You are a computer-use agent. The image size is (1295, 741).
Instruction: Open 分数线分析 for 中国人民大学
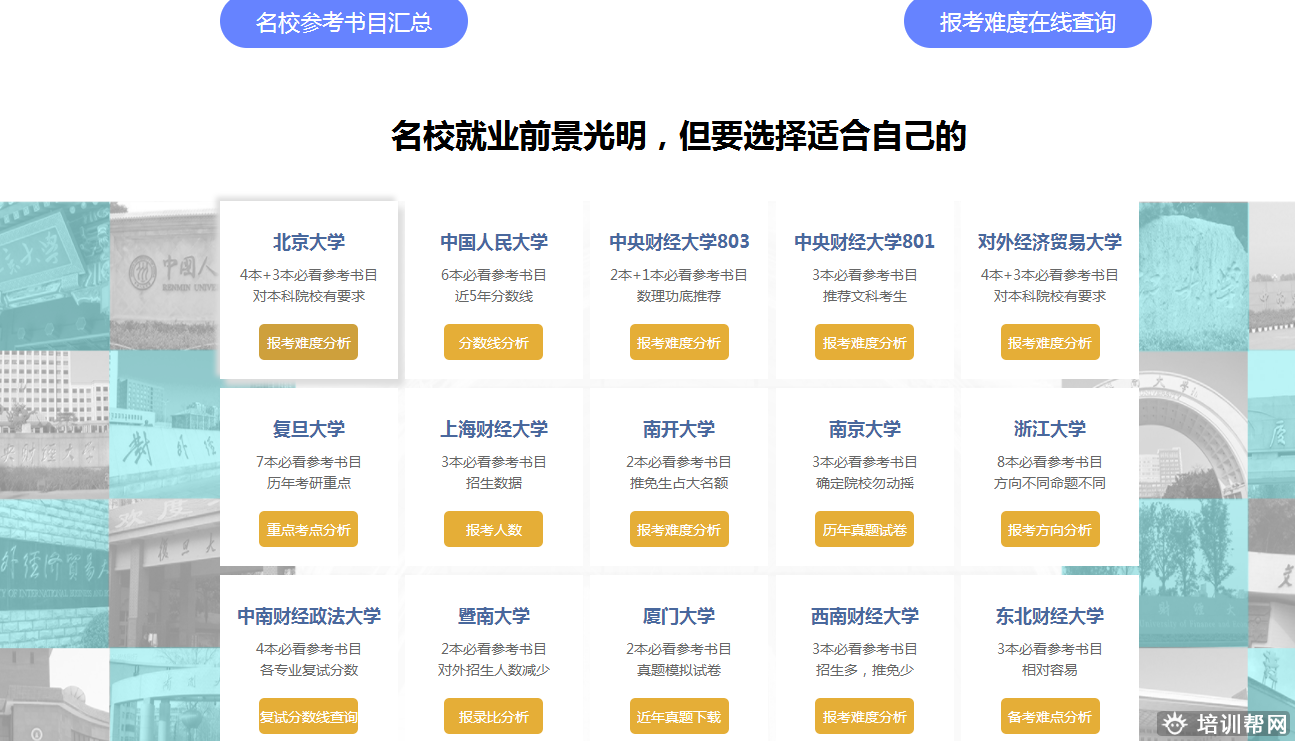tap(493, 342)
